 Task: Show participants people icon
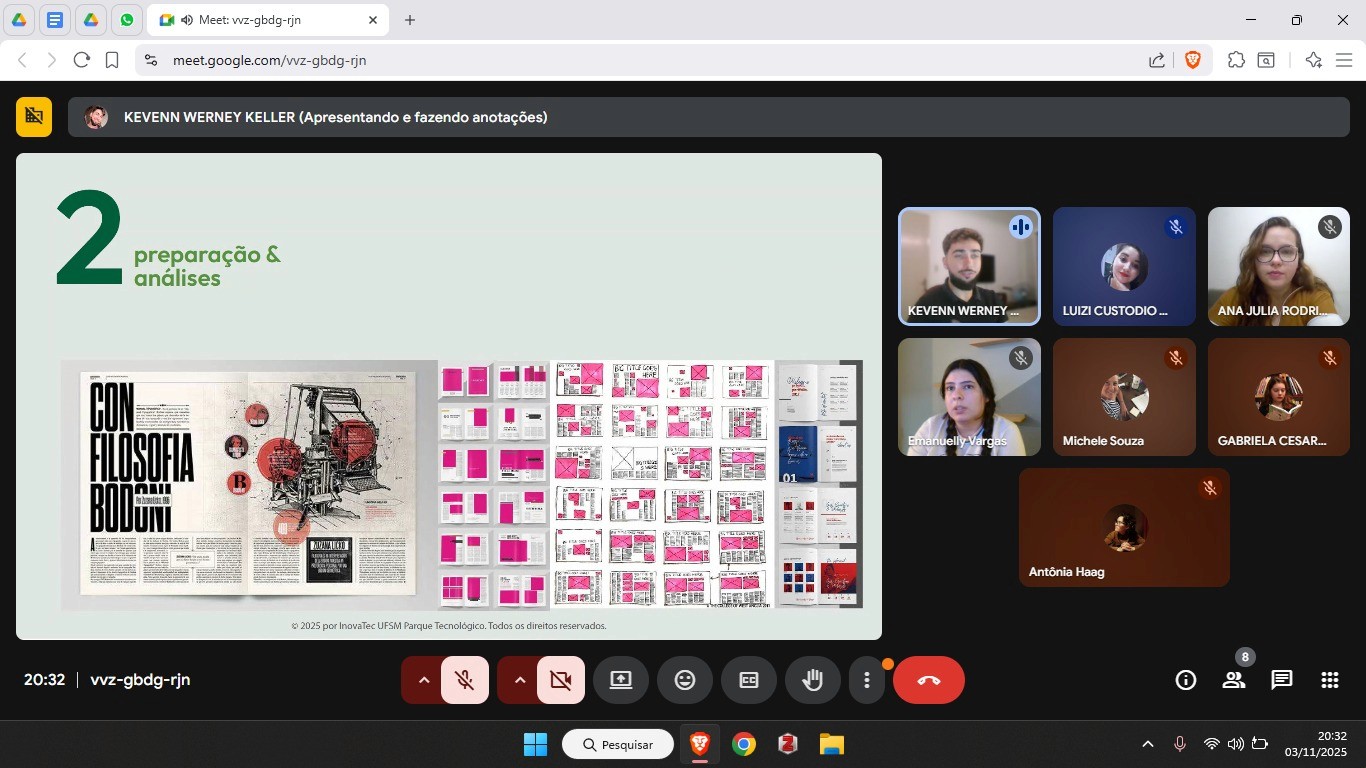[1234, 680]
